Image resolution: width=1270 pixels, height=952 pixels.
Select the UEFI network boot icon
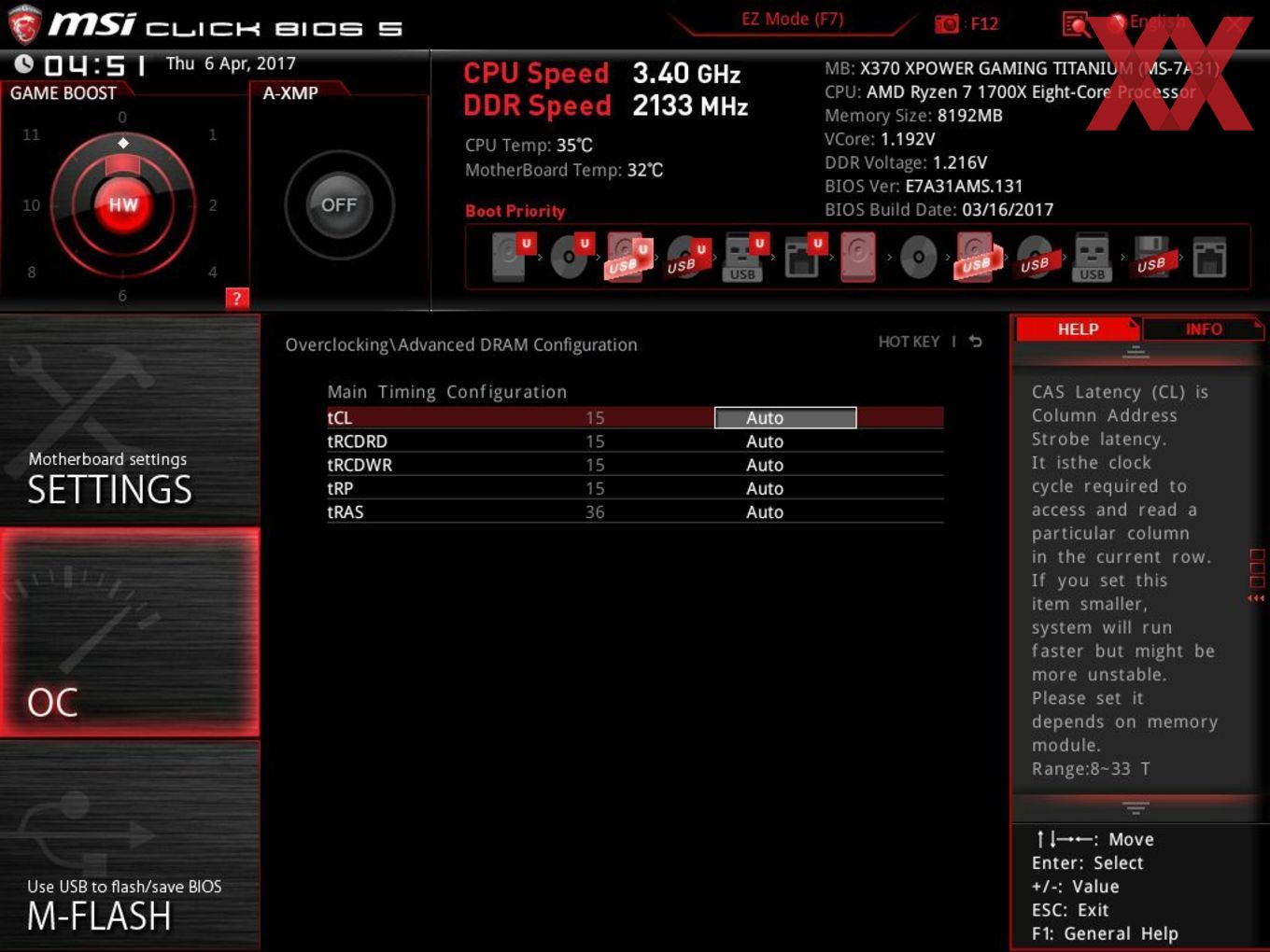803,258
